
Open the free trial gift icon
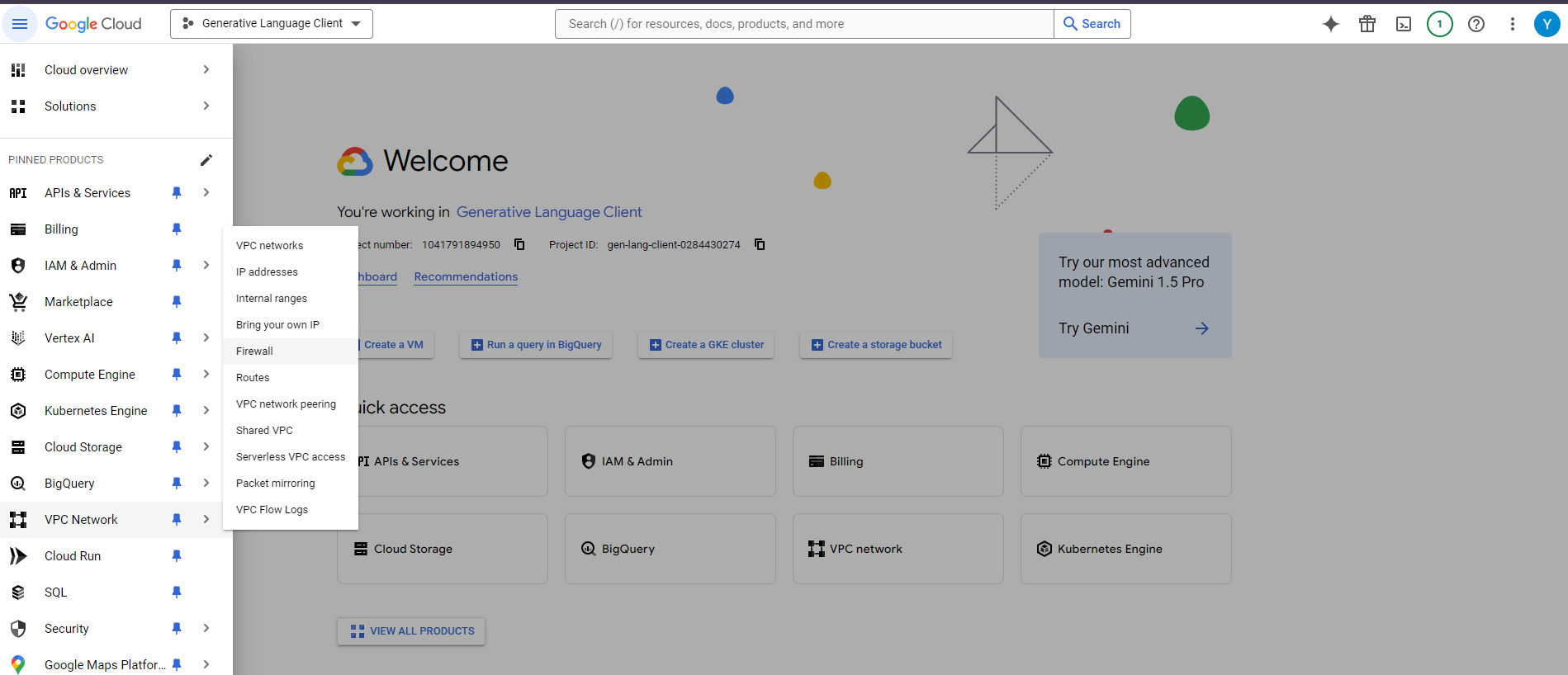(x=1367, y=24)
